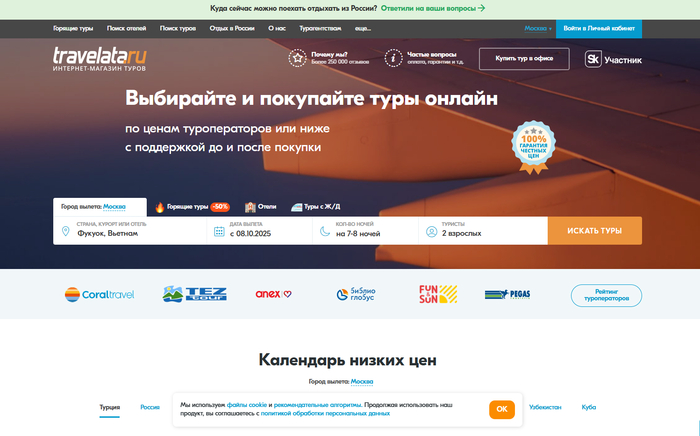Open the TEZ Tour operator logo
This screenshot has width=700, height=436.
(x=195, y=294)
